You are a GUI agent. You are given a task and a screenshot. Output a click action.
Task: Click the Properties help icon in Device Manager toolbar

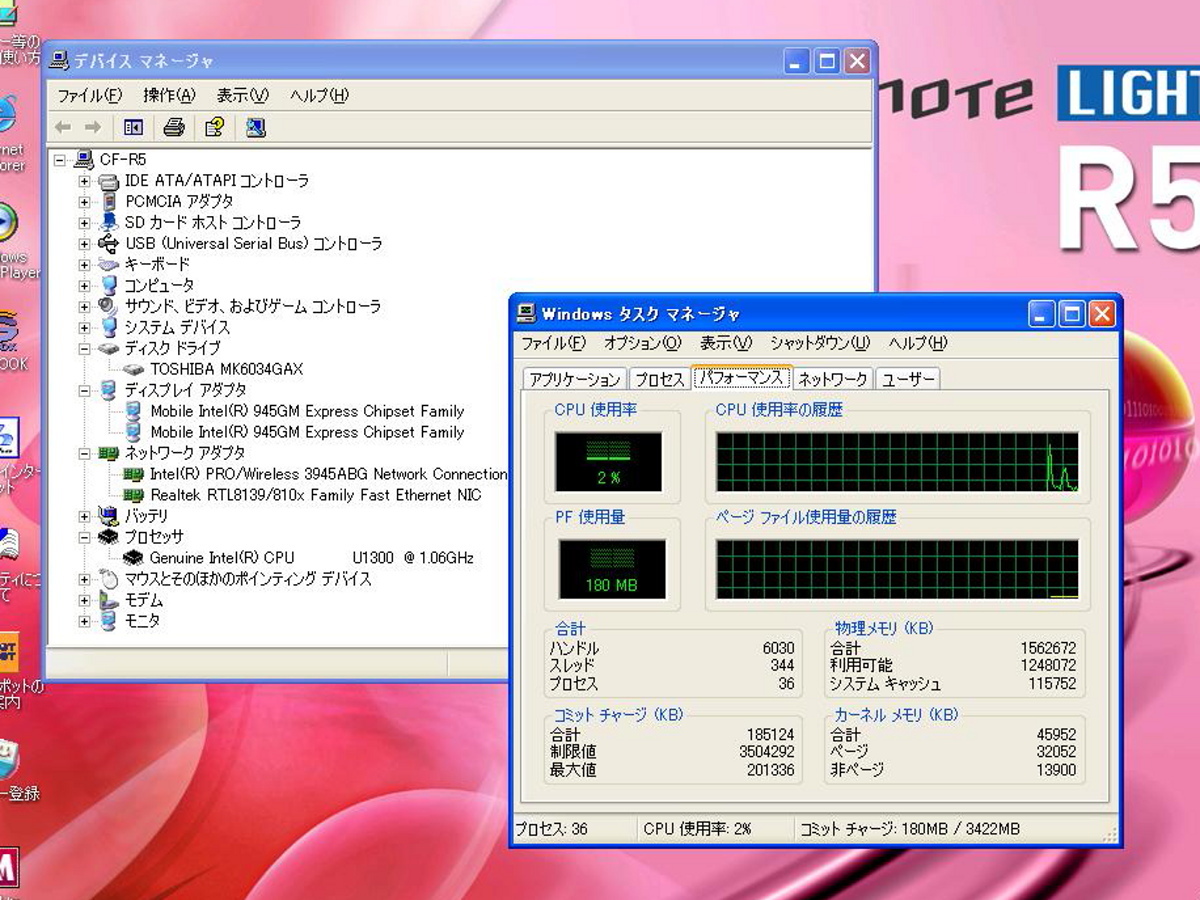pyautogui.click(x=214, y=127)
